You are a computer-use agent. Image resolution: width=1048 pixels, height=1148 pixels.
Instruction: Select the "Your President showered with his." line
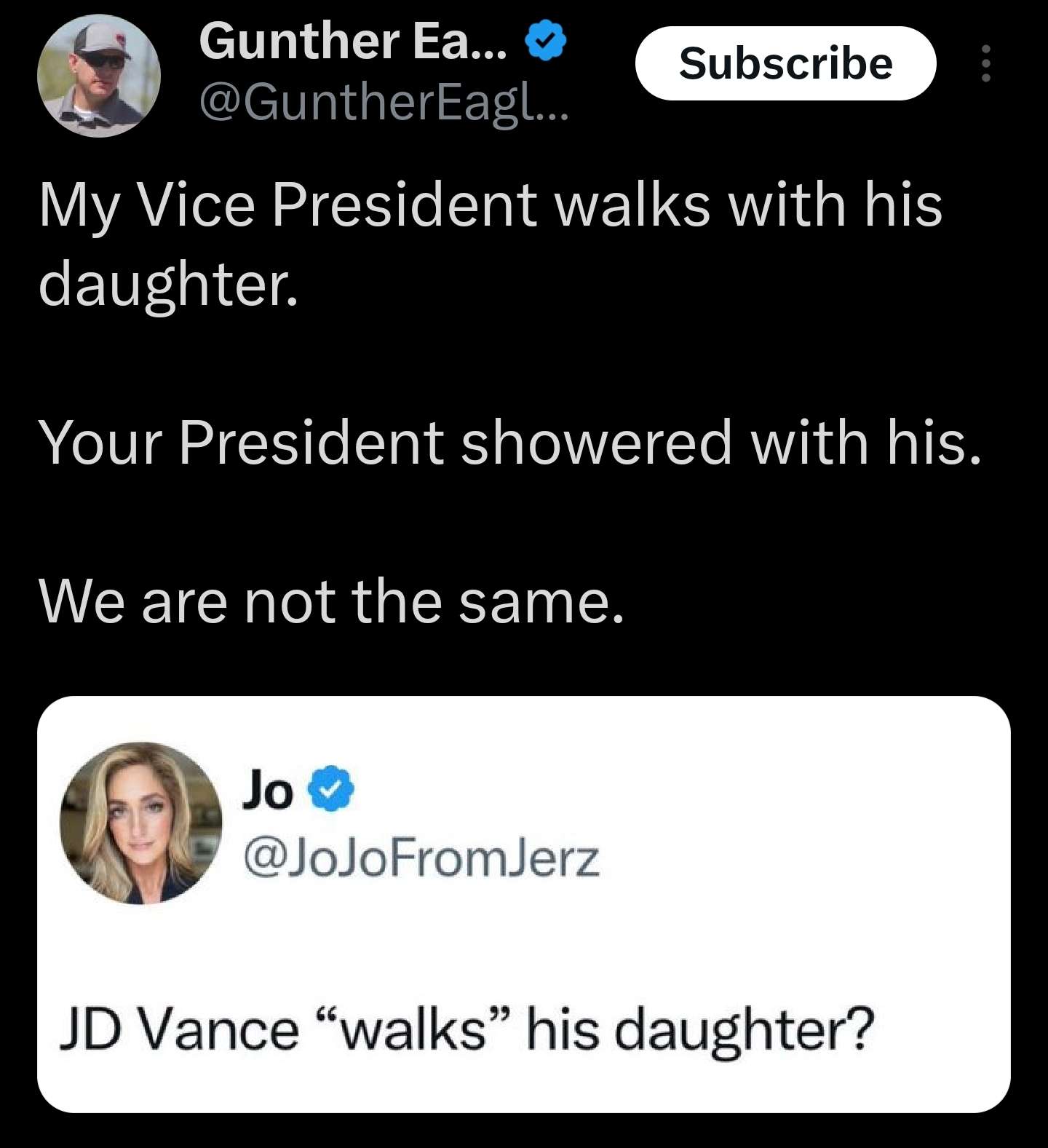point(509,442)
